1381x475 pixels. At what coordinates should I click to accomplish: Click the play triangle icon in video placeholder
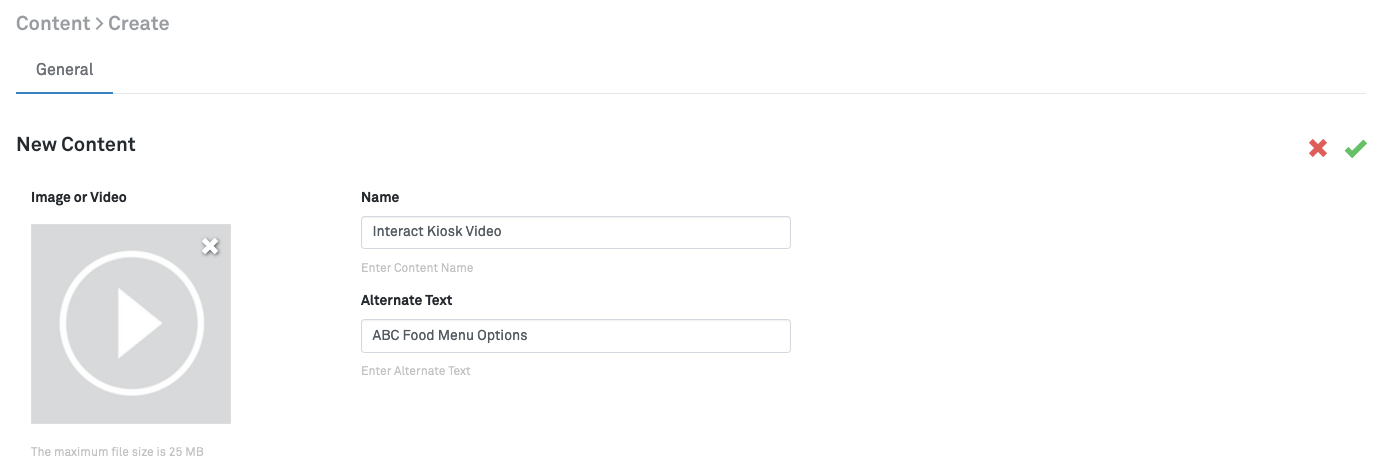tap(137, 323)
